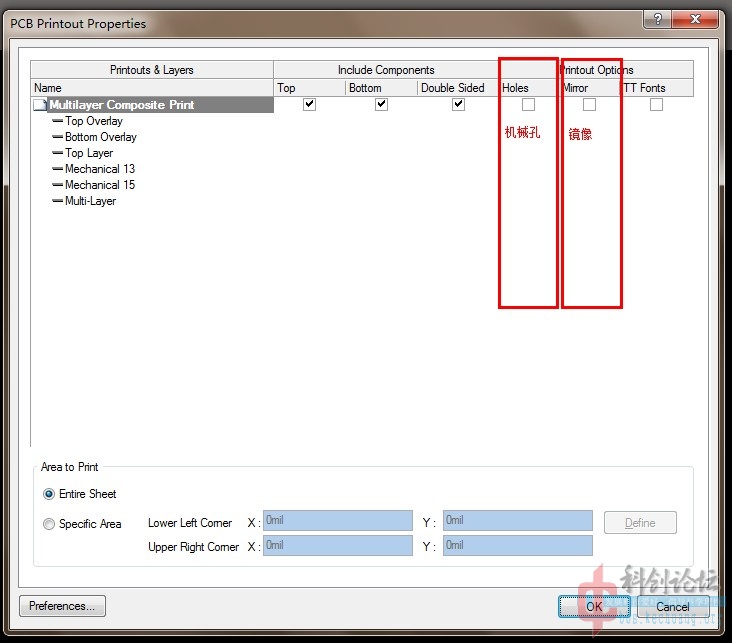
Task: Enable the TT Fonts checkbox
Action: click(656, 104)
